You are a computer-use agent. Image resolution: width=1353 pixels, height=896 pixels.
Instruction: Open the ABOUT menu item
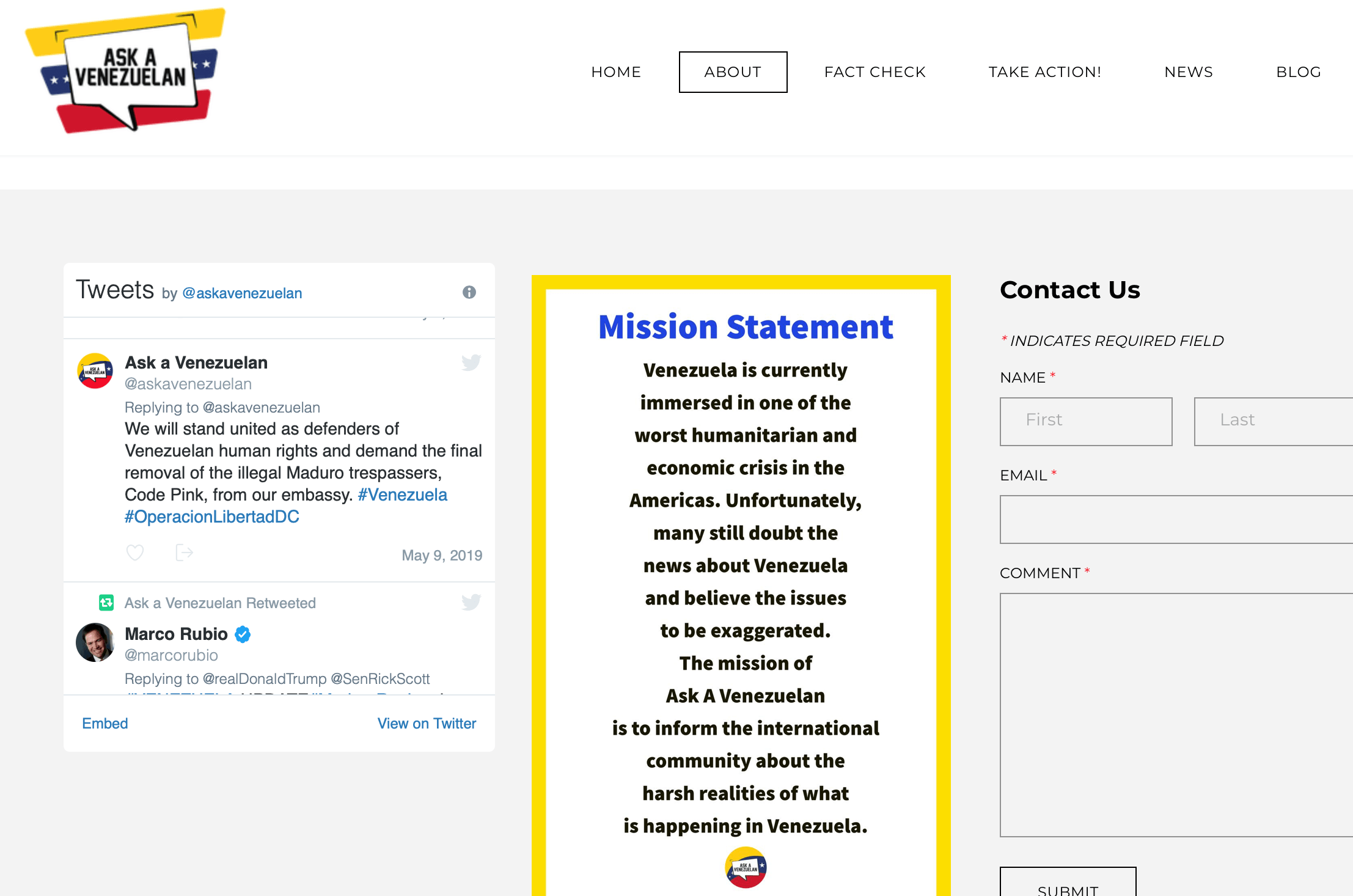pos(733,72)
